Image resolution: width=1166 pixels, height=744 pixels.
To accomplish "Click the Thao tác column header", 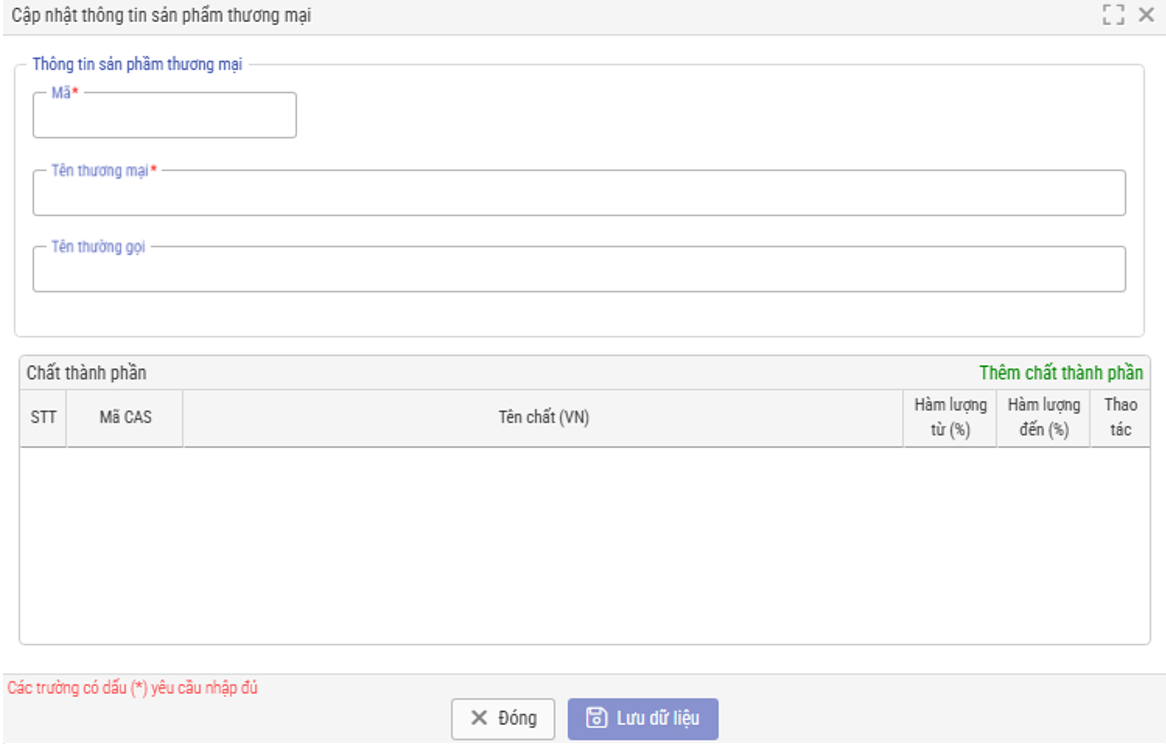I will coord(1120,418).
